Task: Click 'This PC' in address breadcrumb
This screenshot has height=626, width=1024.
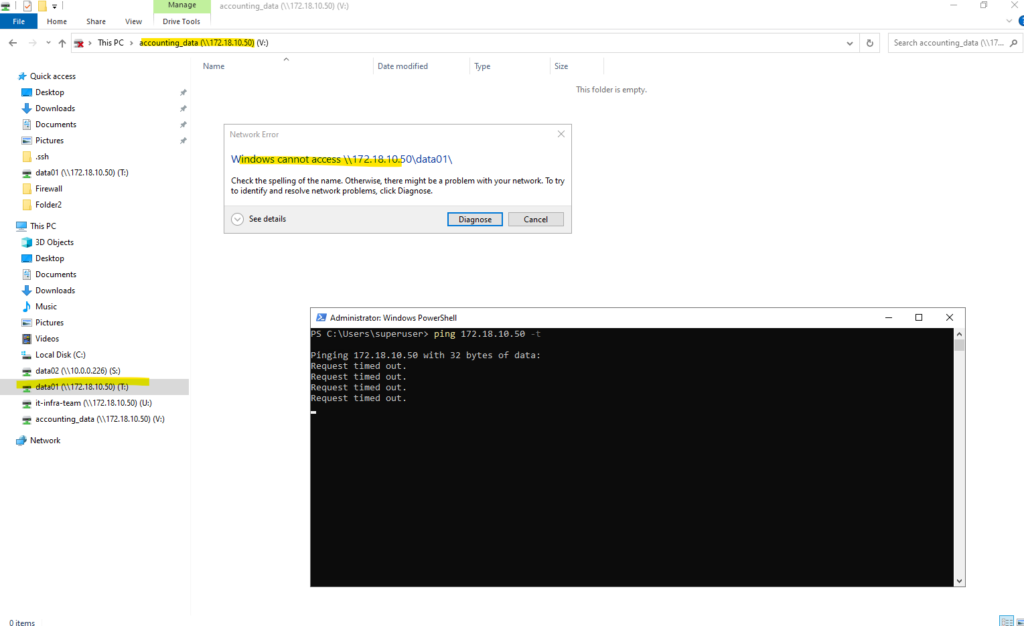Action: pos(110,43)
